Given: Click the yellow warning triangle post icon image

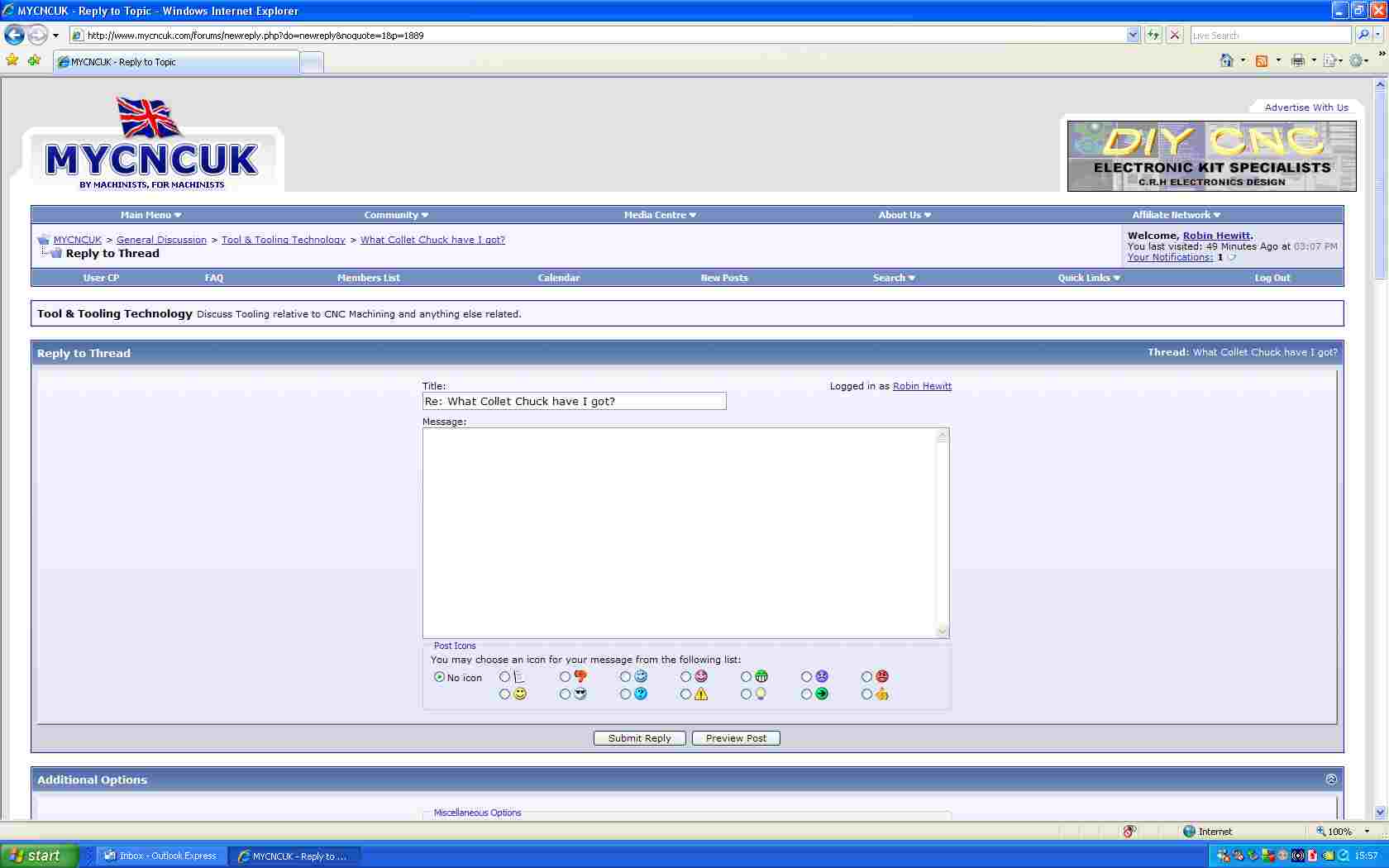Looking at the screenshot, I should coord(701,694).
